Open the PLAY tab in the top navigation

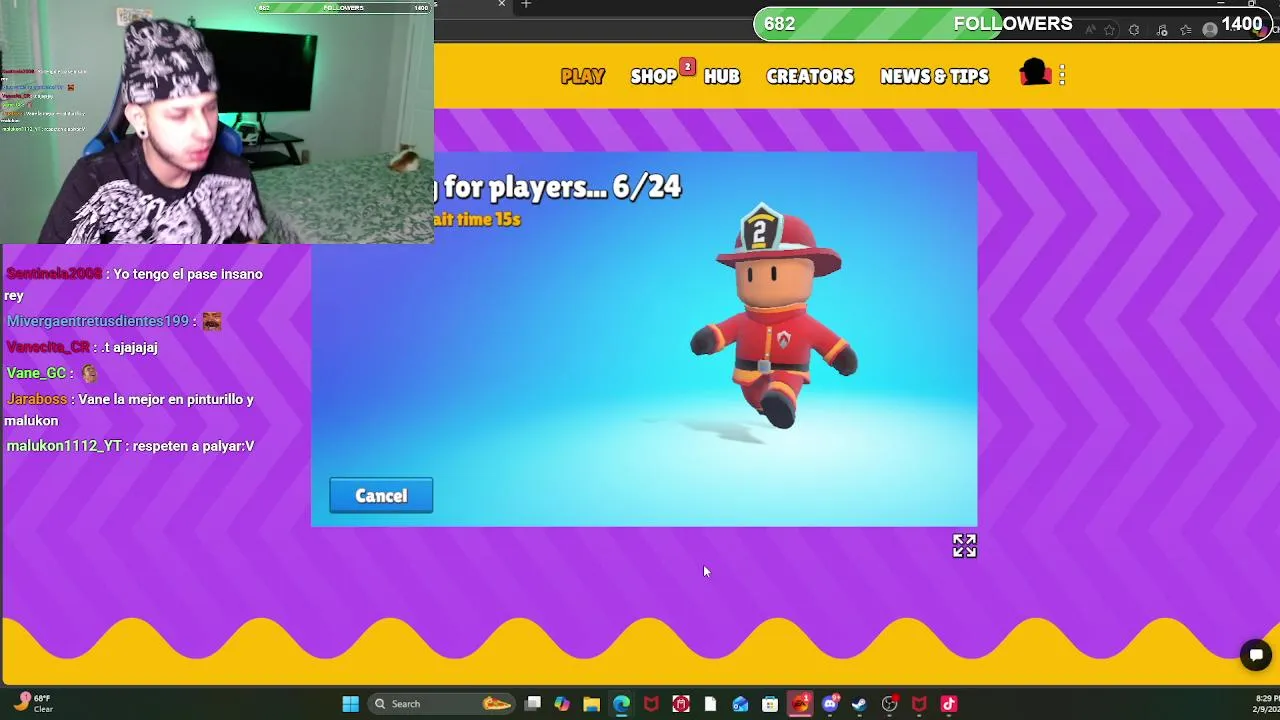point(583,76)
